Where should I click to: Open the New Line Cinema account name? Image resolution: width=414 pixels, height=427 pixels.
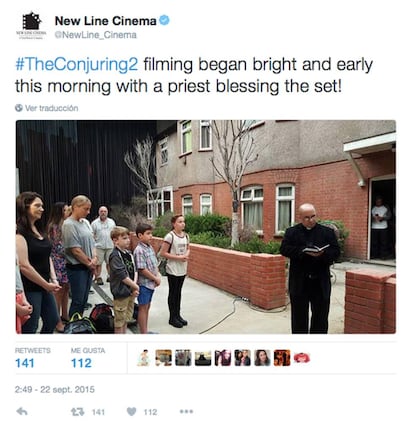click(x=105, y=21)
